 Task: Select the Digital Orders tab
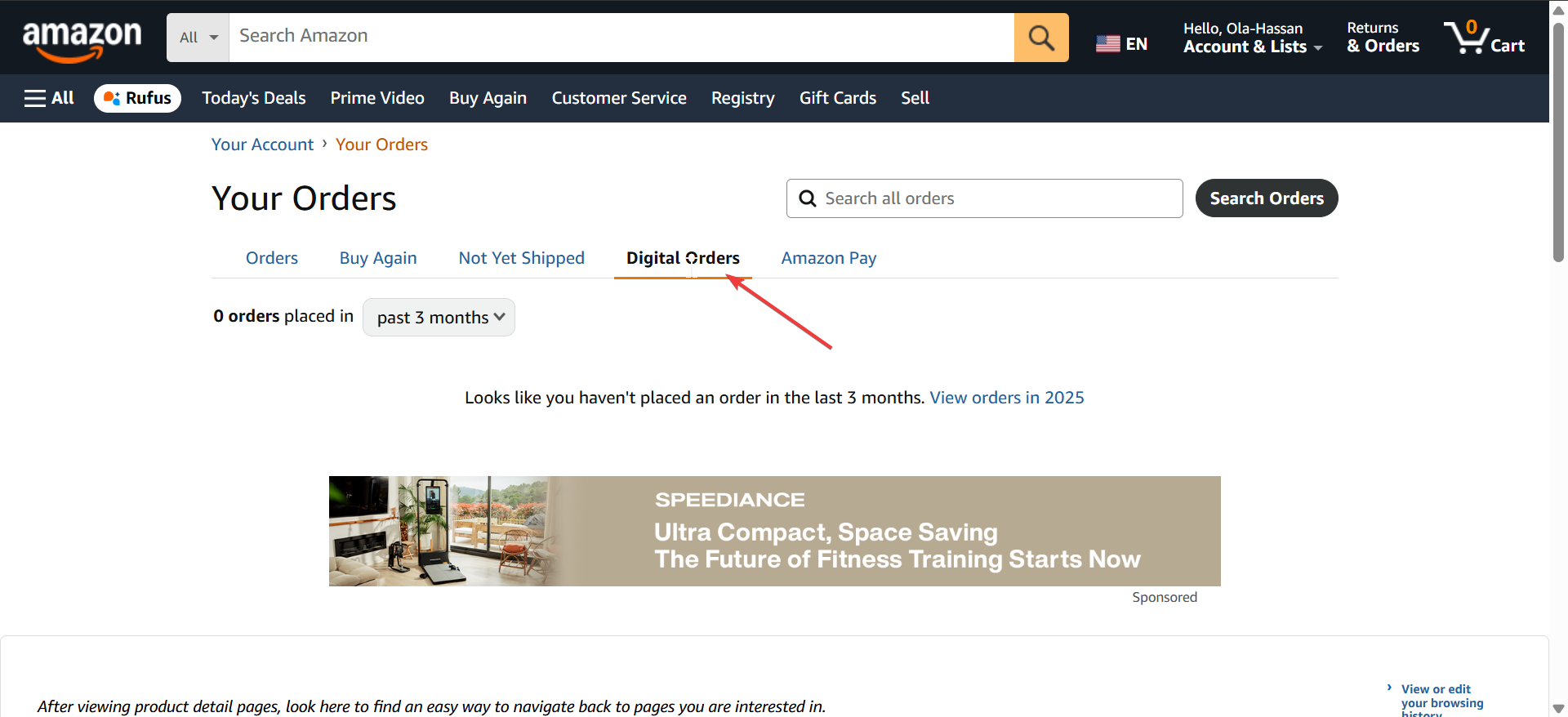[x=683, y=258]
